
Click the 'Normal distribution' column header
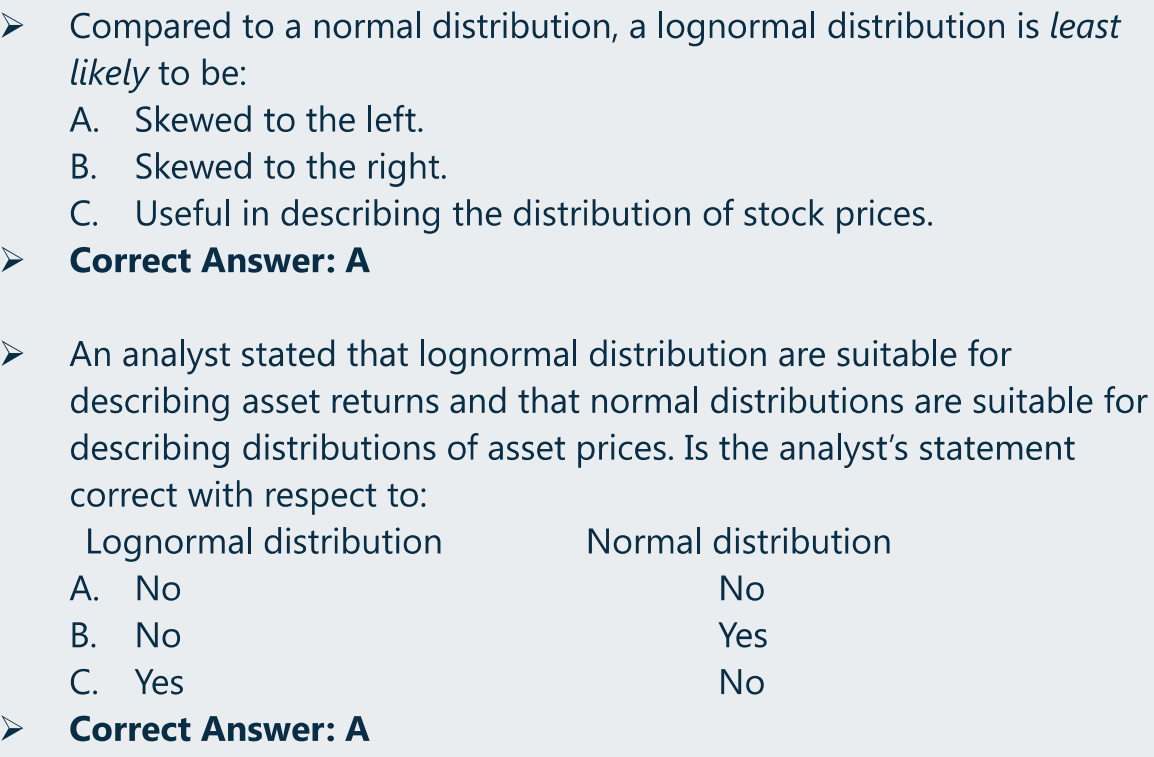coord(738,542)
